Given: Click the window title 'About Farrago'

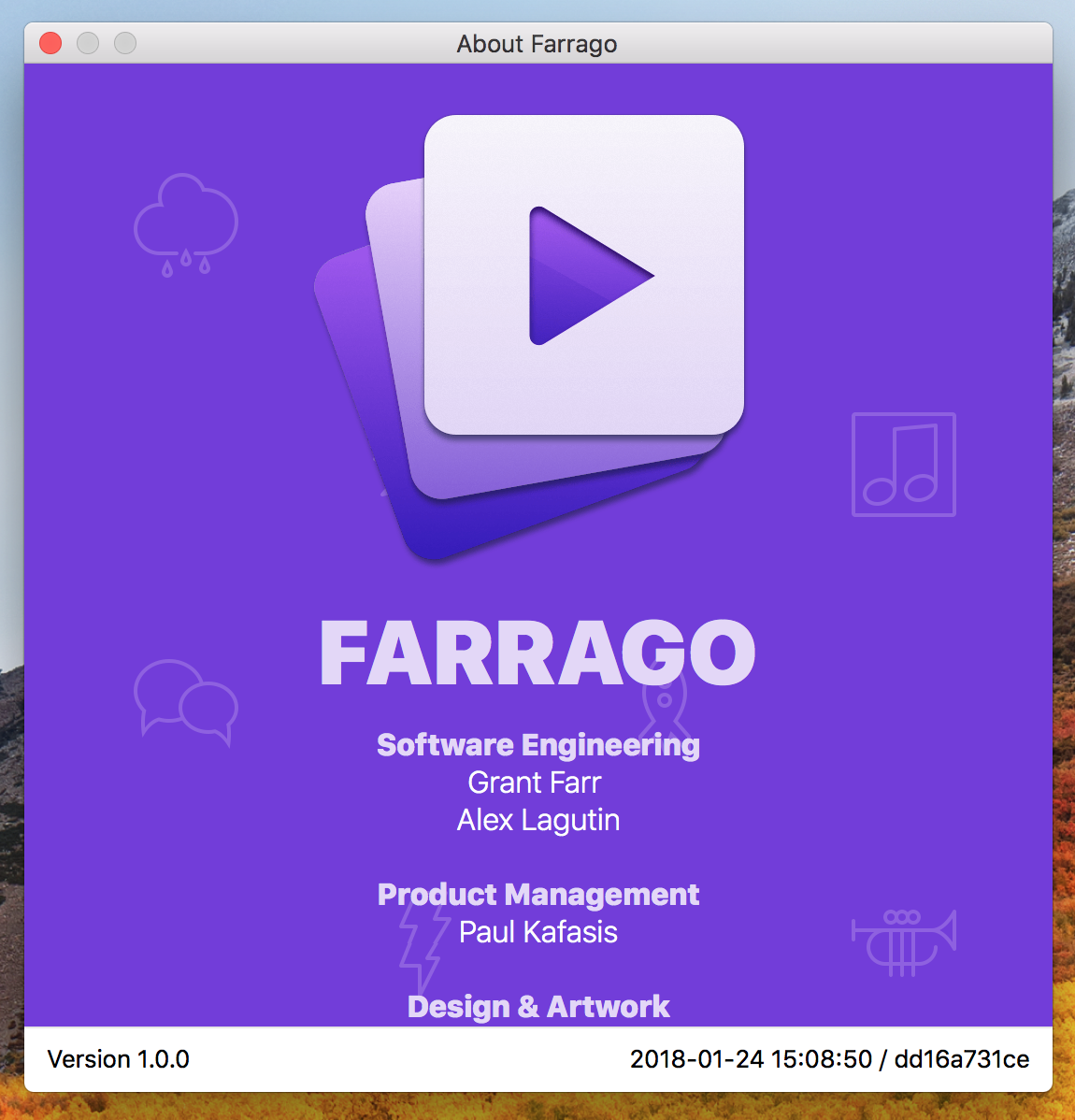Looking at the screenshot, I should coord(537,44).
